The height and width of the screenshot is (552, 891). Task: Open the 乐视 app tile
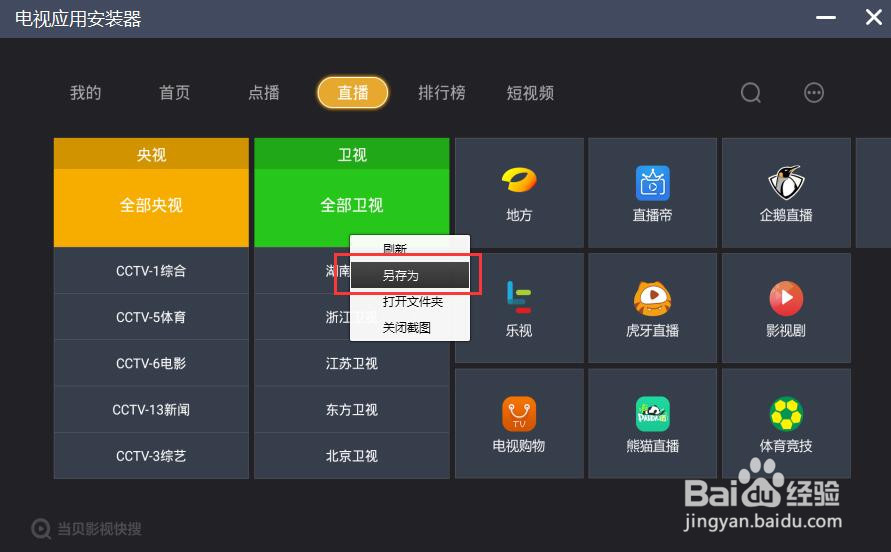519,308
